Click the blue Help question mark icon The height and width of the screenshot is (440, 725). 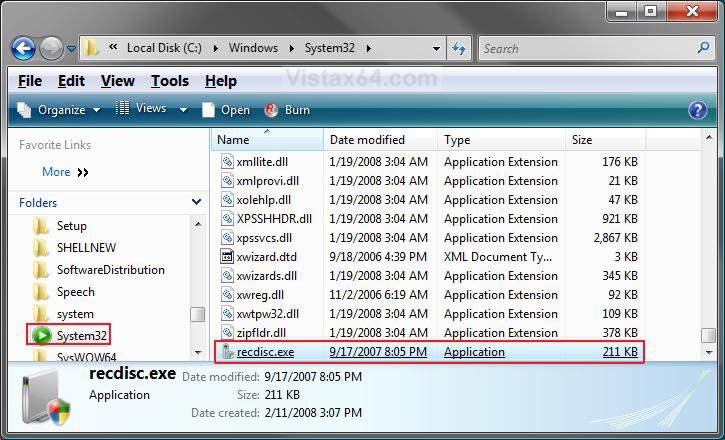697,110
